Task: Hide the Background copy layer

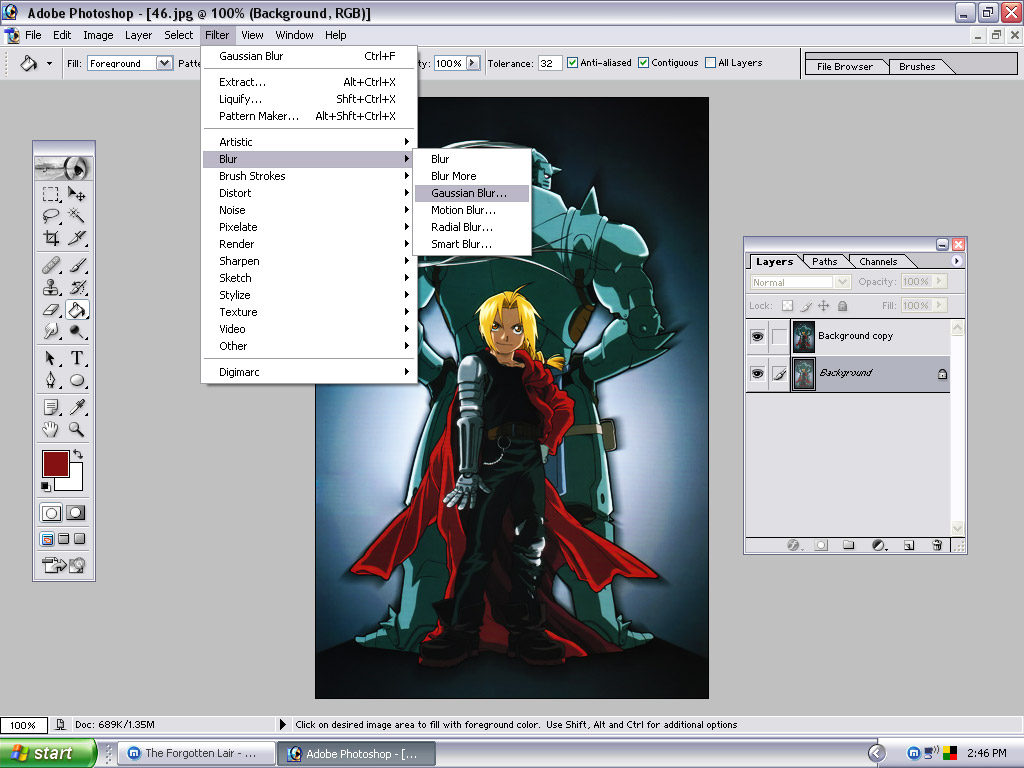Action: coord(758,336)
